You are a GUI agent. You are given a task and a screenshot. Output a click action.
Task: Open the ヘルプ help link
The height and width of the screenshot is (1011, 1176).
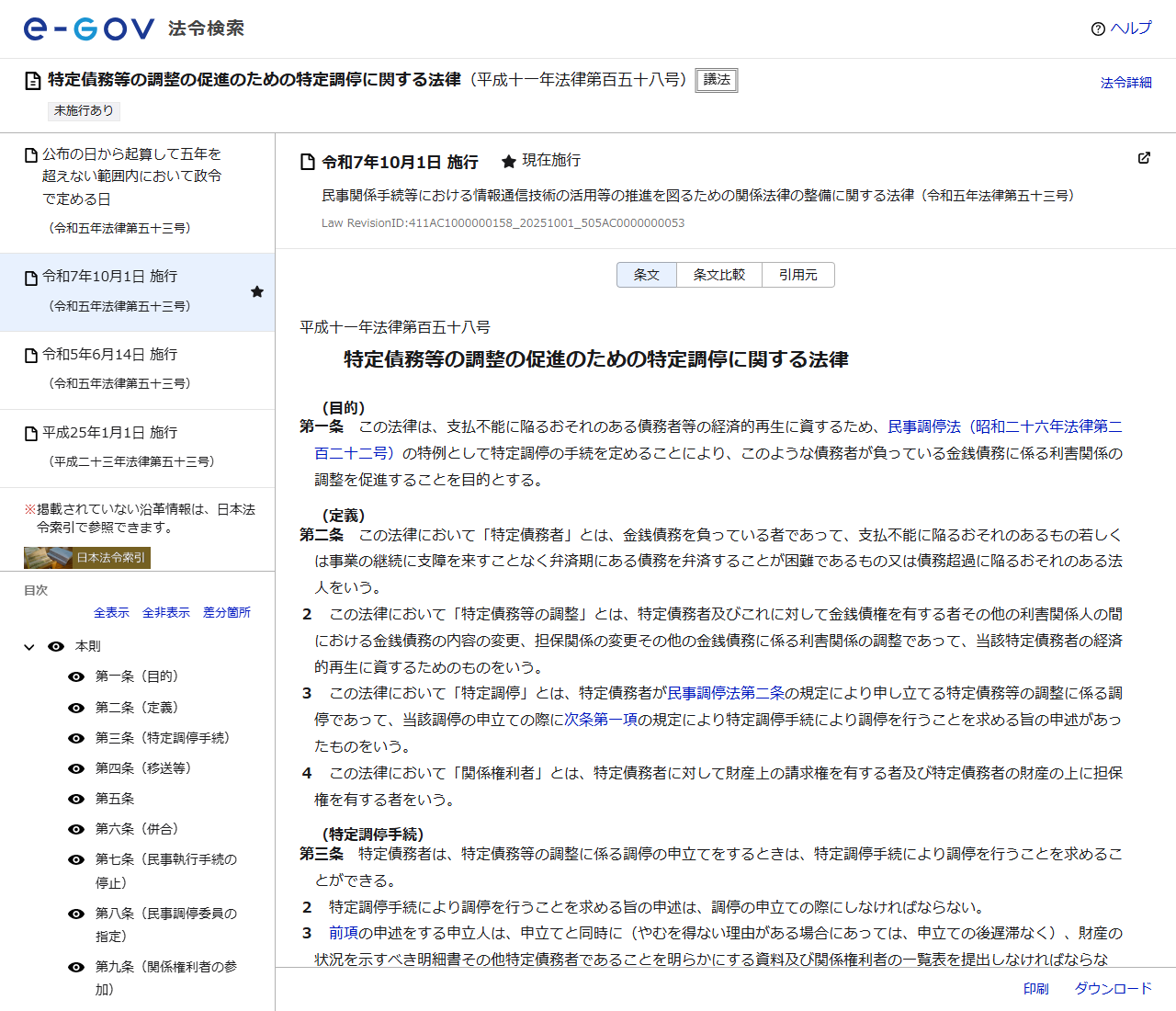pyautogui.click(x=1121, y=28)
